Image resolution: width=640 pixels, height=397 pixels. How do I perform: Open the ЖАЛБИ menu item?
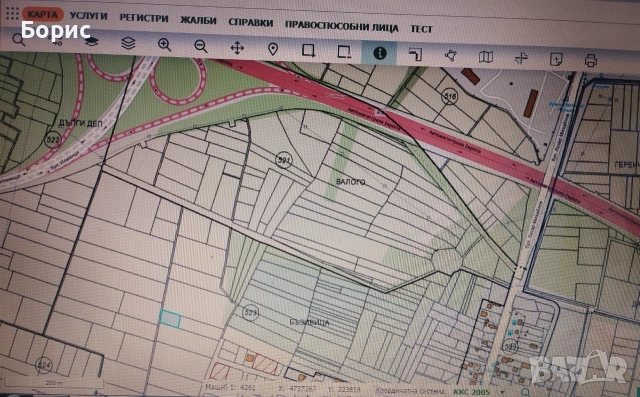(x=198, y=21)
